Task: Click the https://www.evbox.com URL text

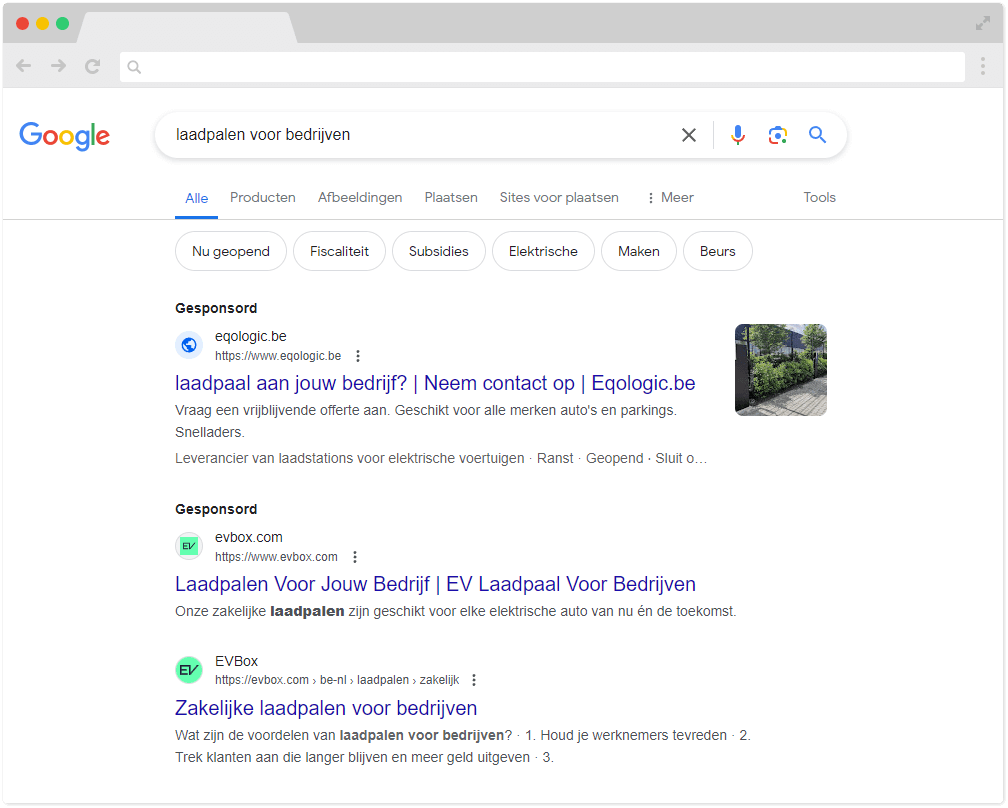Action: coord(276,557)
